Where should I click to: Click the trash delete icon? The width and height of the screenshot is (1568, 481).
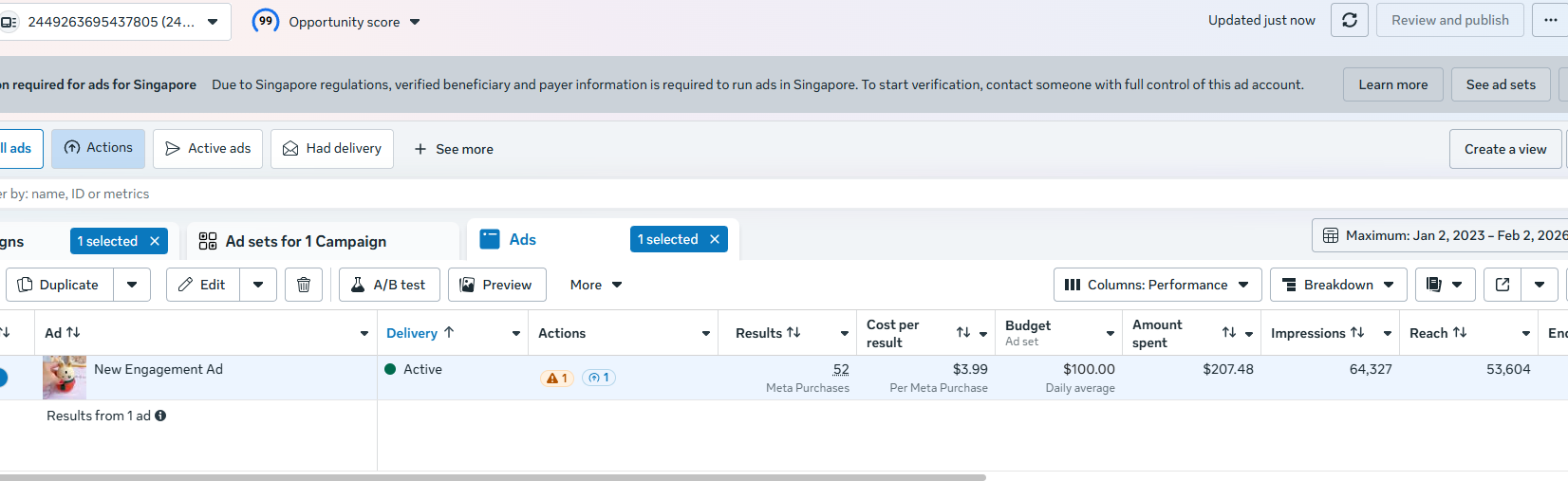(304, 285)
